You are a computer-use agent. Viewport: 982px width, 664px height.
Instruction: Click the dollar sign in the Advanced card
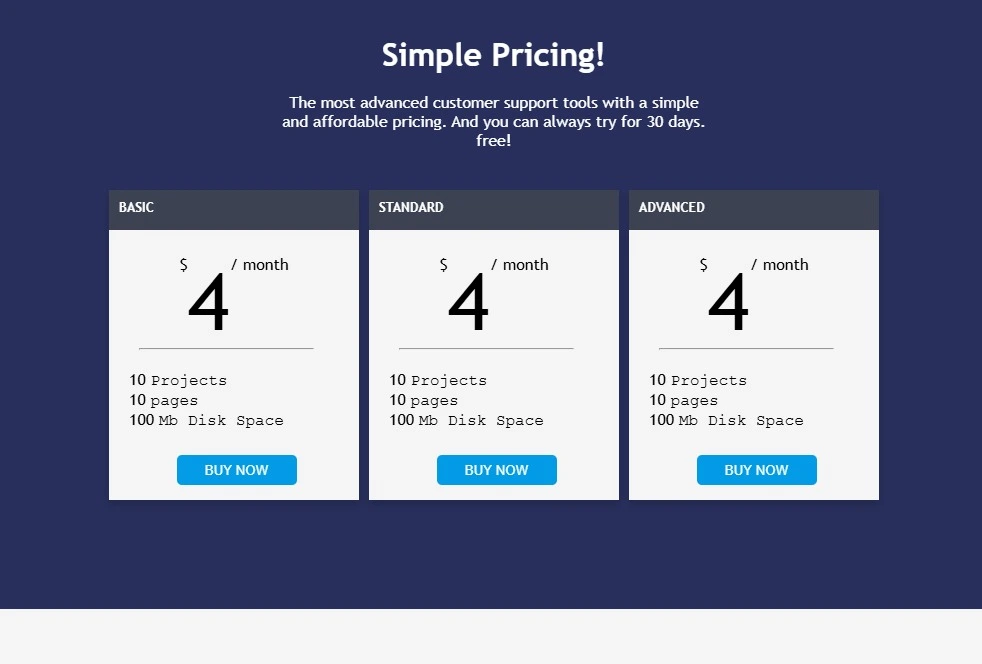coord(704,265)
